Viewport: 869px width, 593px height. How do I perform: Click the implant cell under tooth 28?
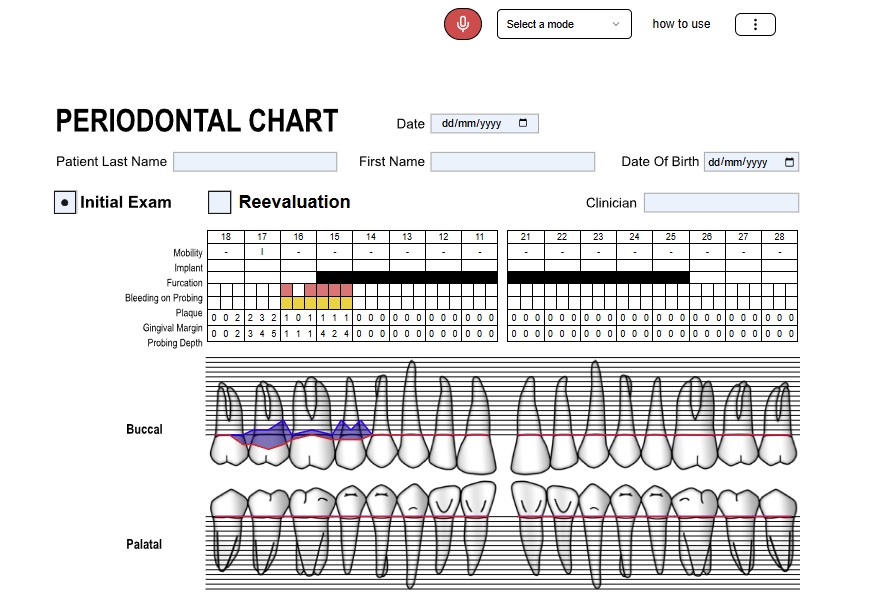click(x=779, y=265)
